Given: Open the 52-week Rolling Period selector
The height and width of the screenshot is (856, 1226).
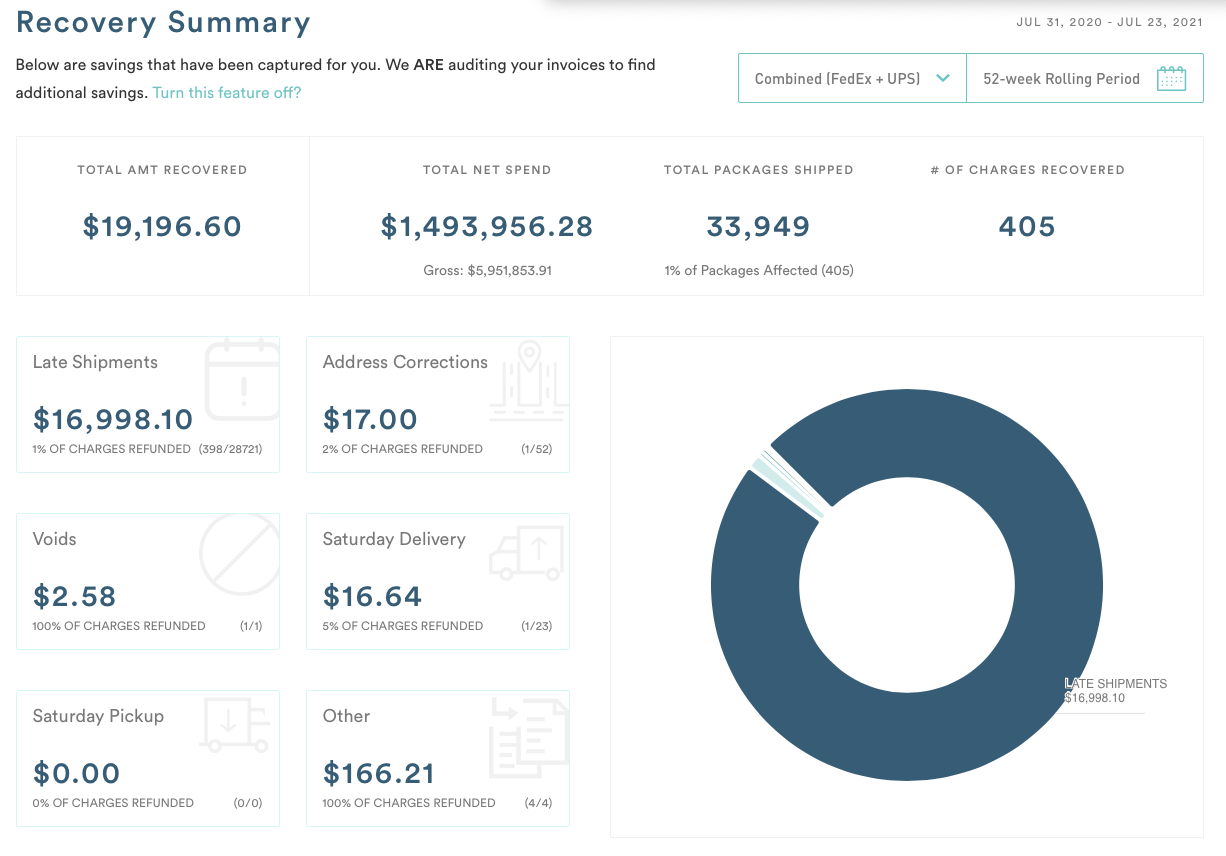Looking at the screenshot, I should (x=1085, y=77).
